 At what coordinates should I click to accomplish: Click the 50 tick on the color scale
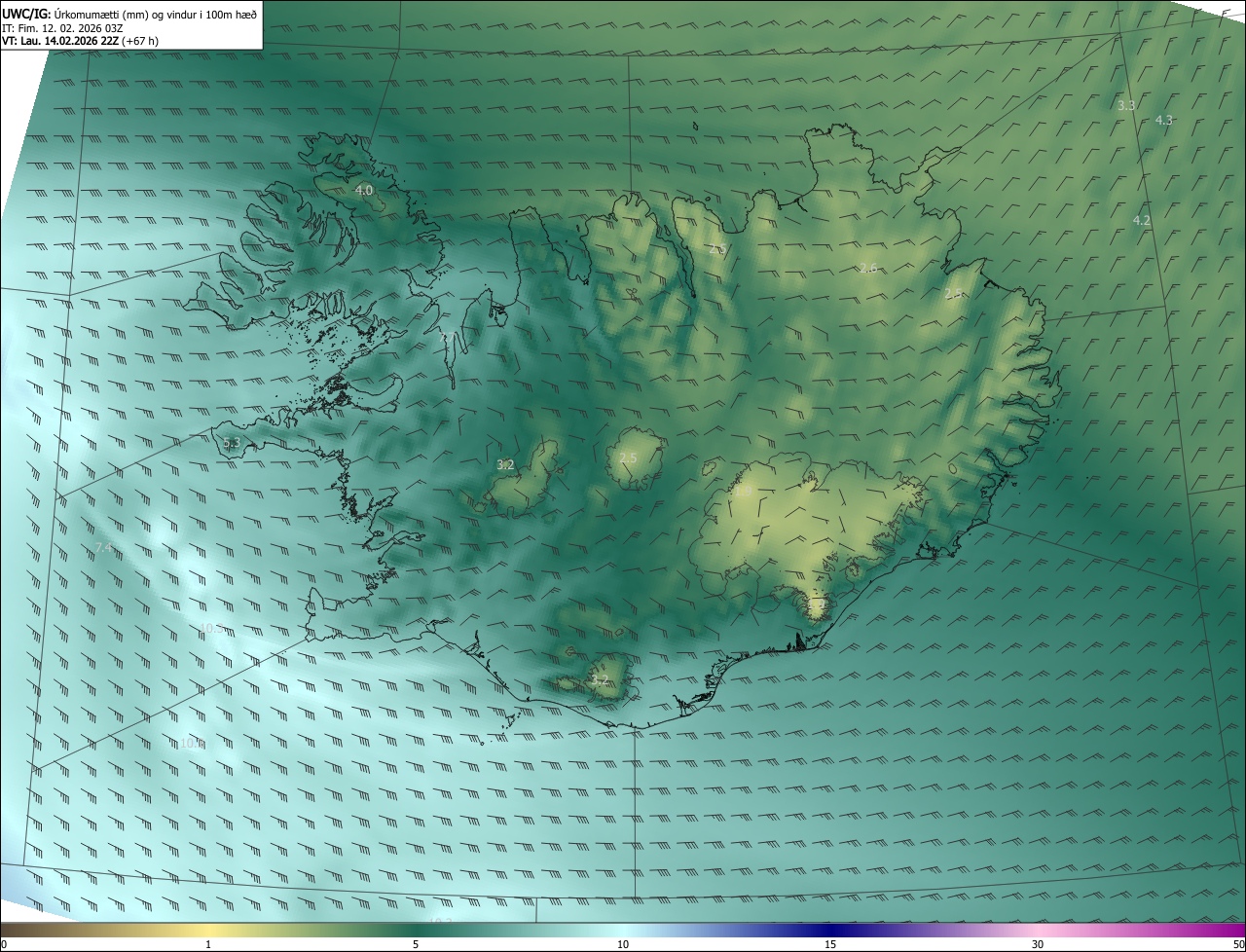pyautogui.click(x=1238, y=944)
